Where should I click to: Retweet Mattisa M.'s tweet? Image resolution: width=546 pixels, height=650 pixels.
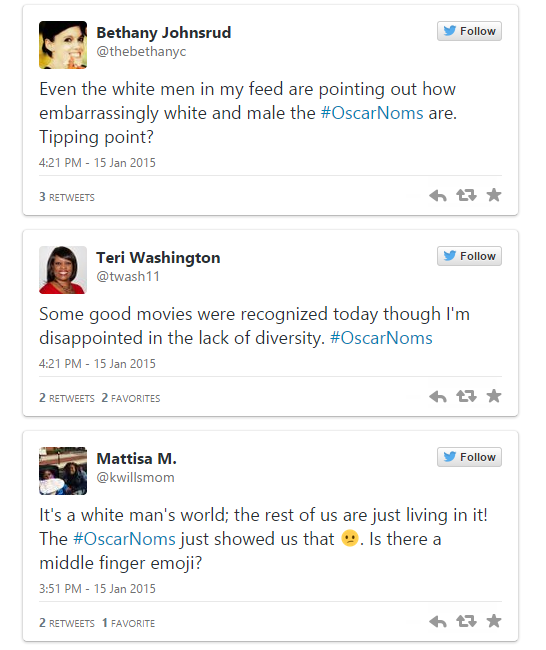[466, 621]
